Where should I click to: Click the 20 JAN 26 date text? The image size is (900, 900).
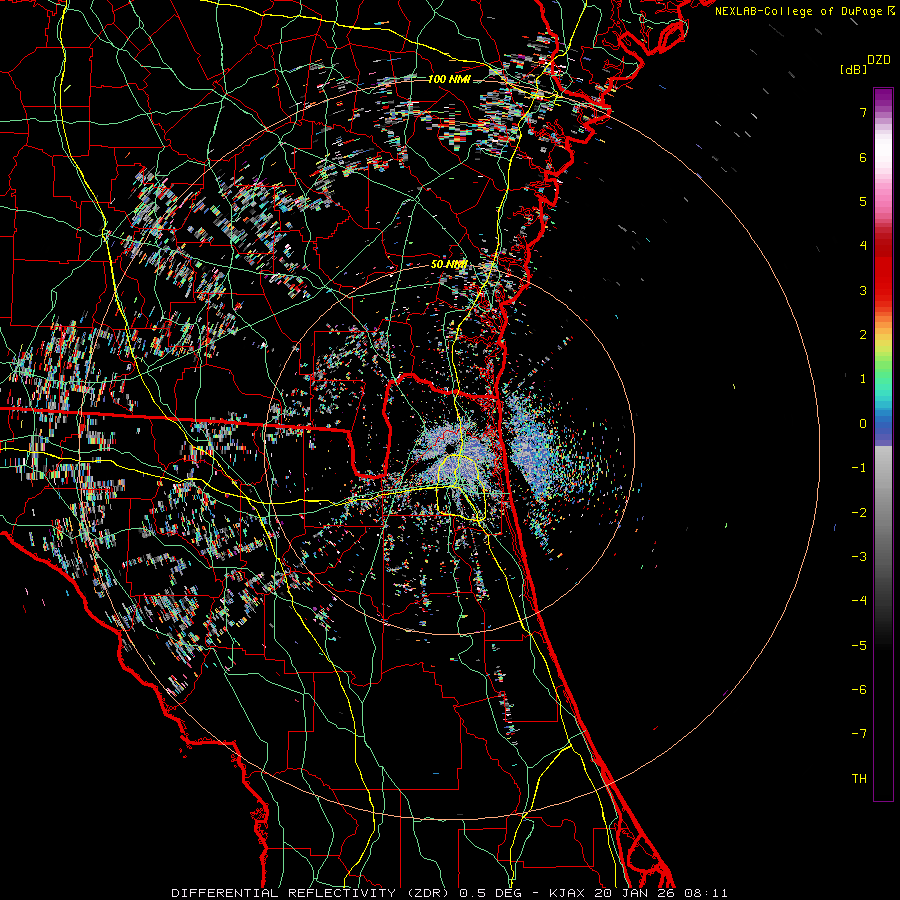tap(634, 893)
